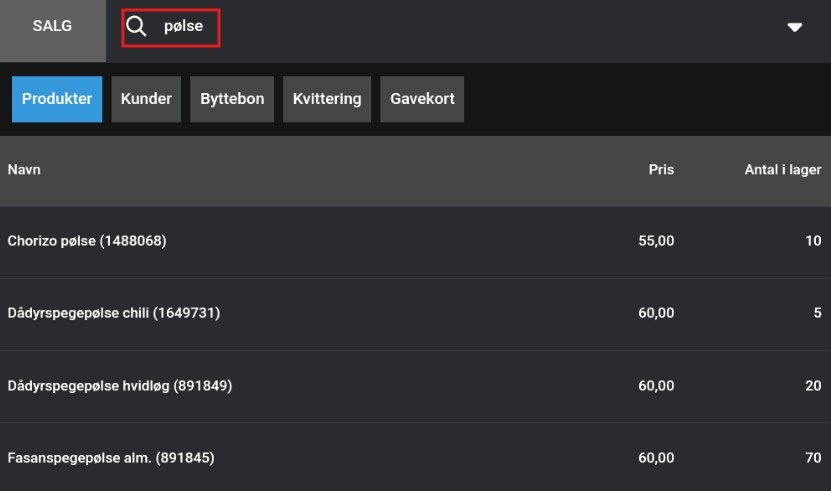Switch to the SALG tab
The height and width of the screenshot is (491, 831).
coord(52,27)
